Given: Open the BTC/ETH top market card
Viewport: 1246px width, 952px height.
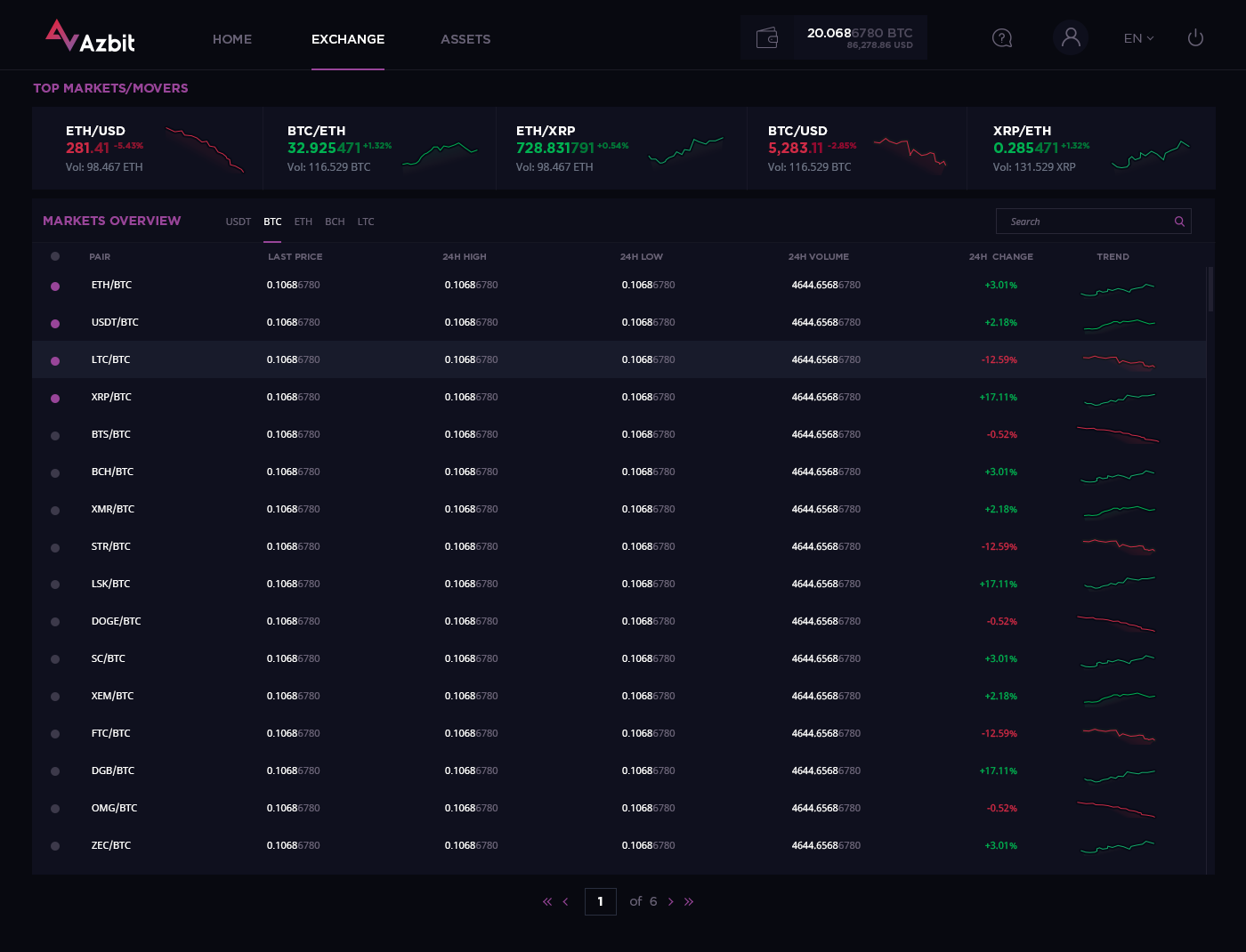Looking at the screenshot, I should (380, 149).
